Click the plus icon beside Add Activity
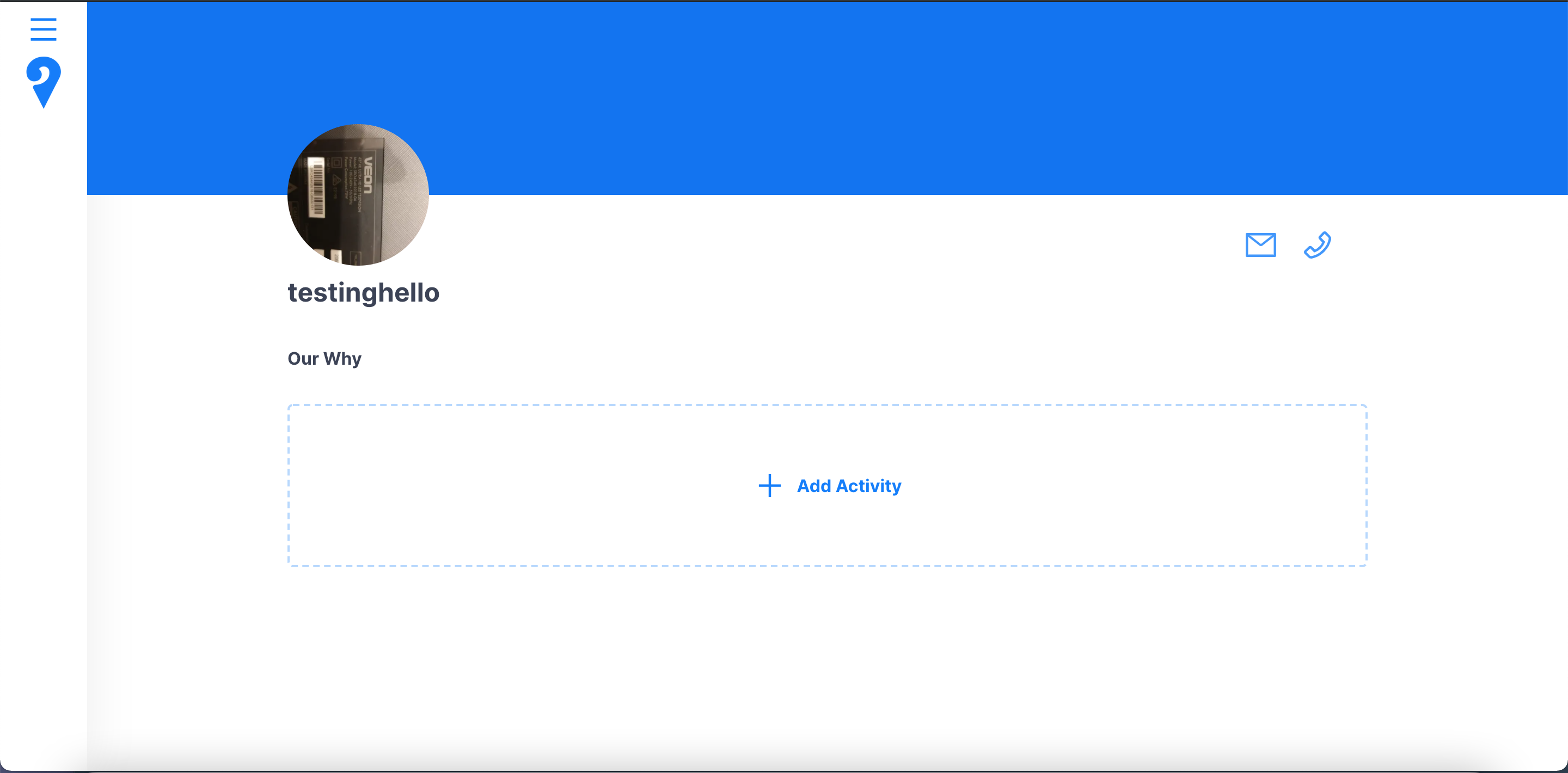Image resolution: width=1568 pixels, height=773 pixels. click(769, 486)
